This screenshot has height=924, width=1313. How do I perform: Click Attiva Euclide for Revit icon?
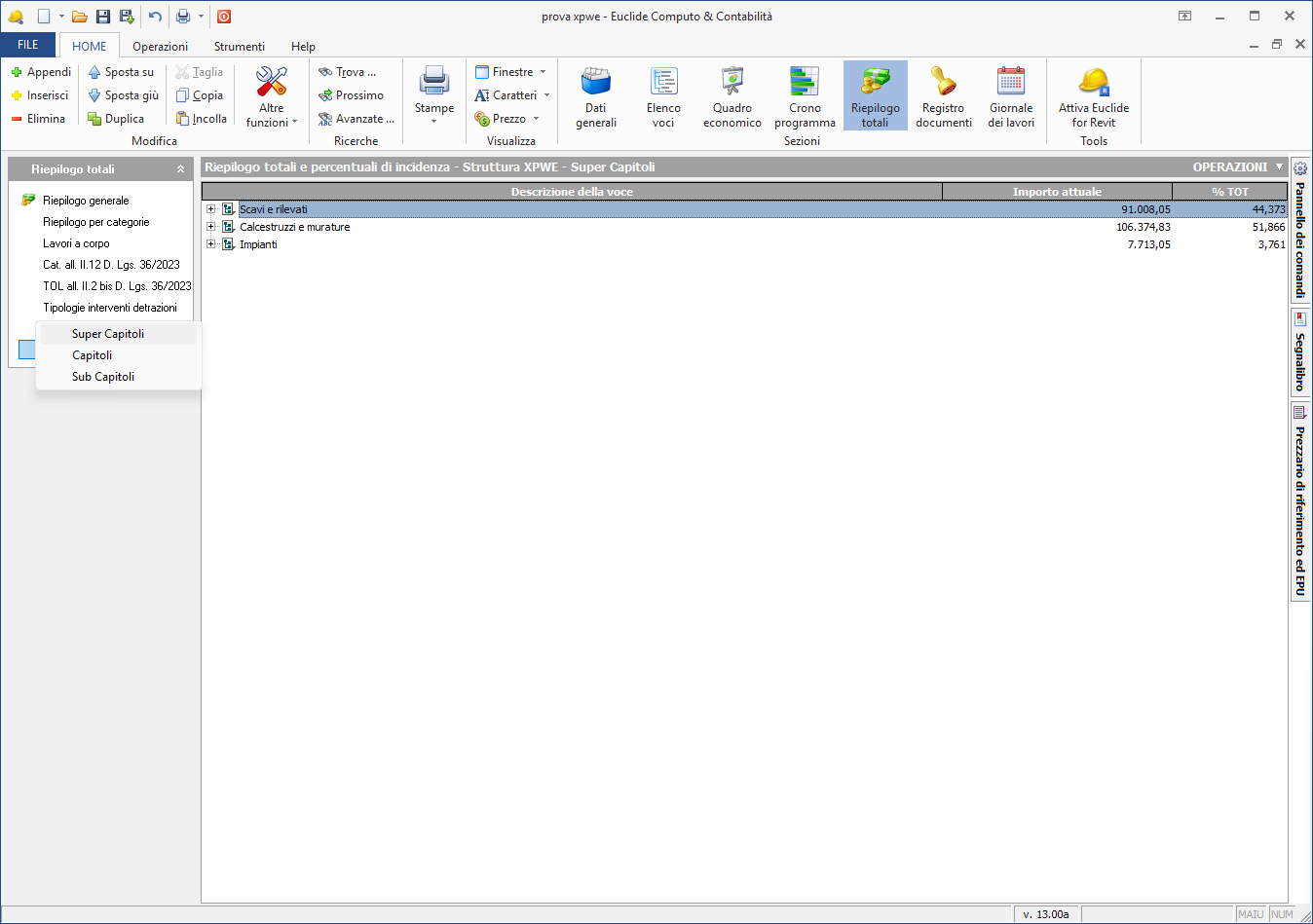[1094, 95]
